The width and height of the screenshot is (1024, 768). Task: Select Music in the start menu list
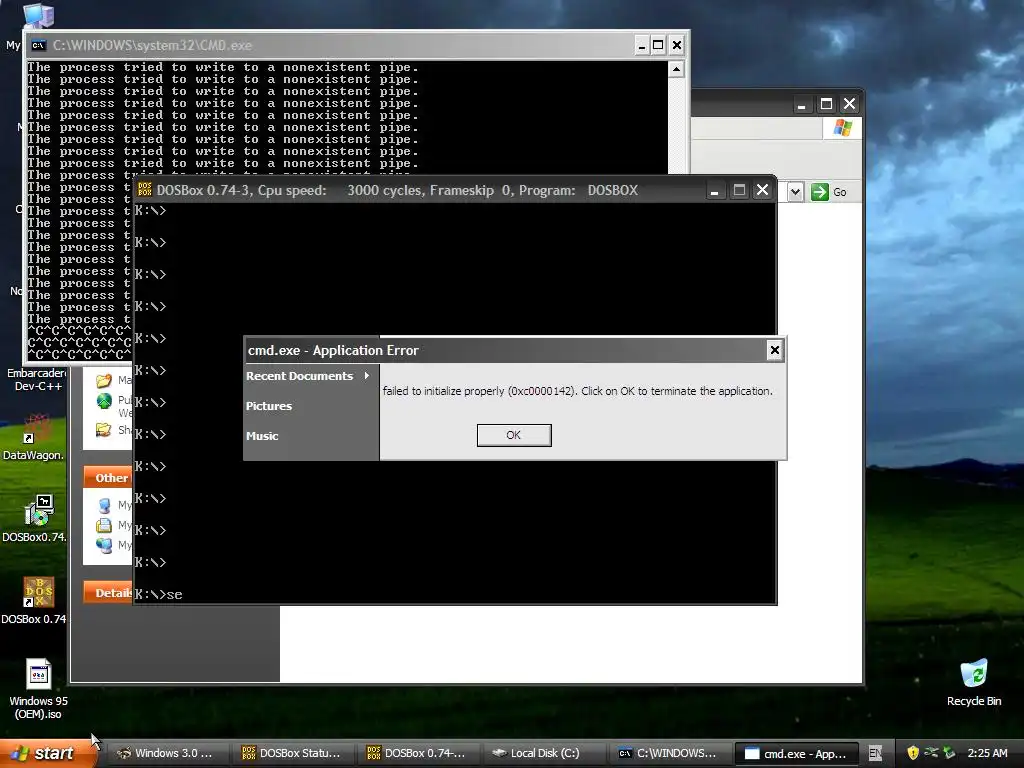point(262,436)
